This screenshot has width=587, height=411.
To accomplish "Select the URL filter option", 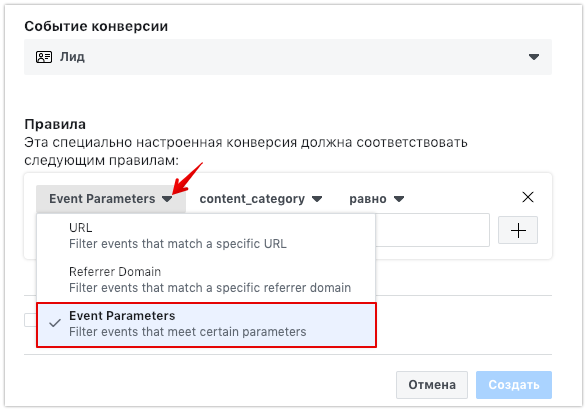I will pos(206,236).
